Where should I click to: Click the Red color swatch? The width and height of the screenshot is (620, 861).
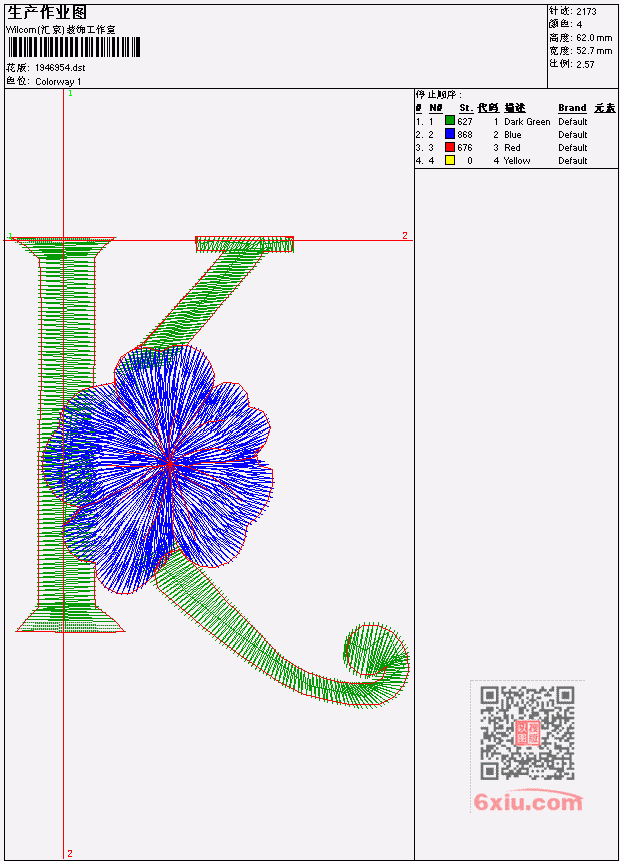[x=450, y=147]
